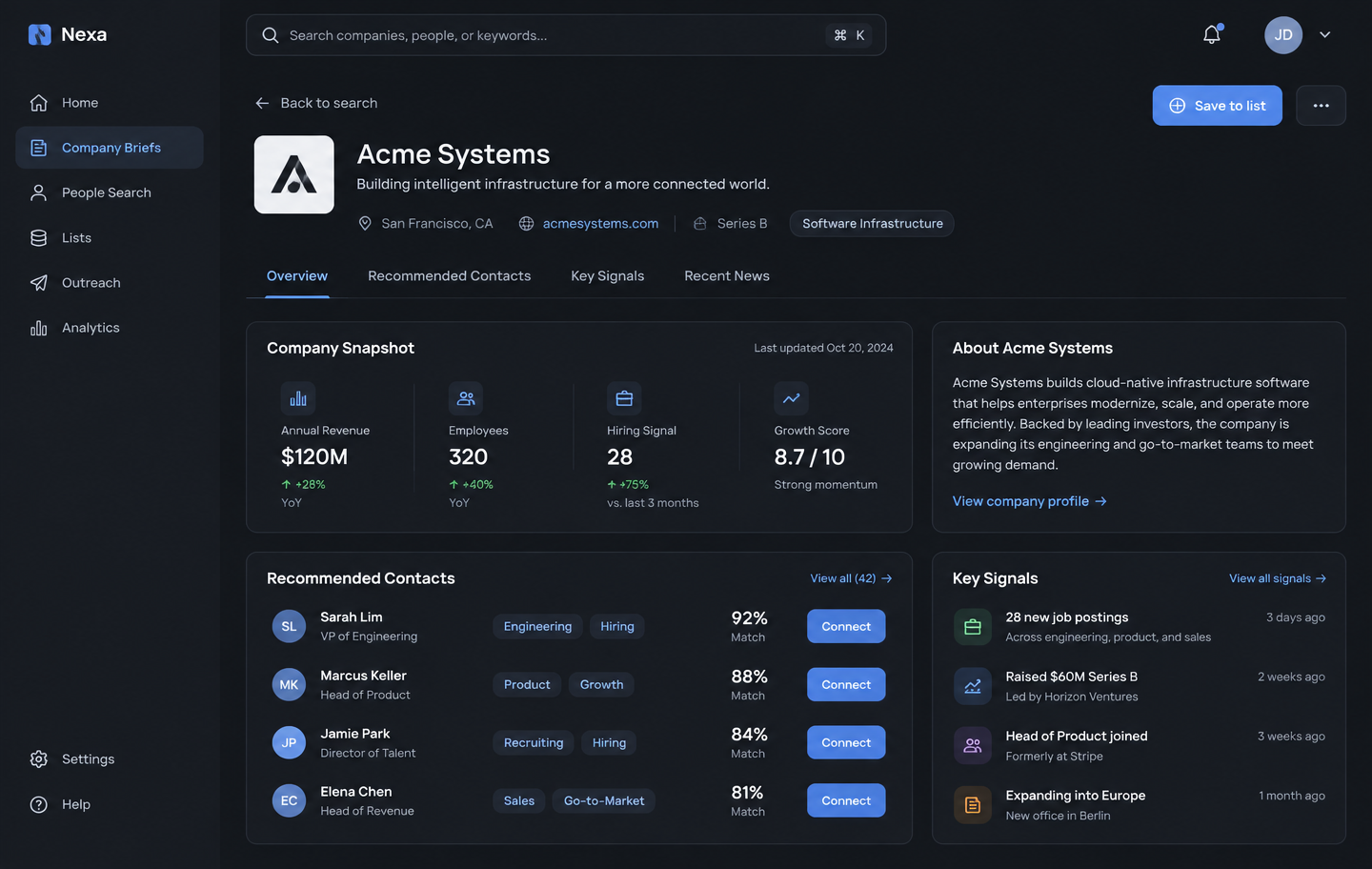
Task: Connect with Elena Chen
Action: tap(846, 800)
